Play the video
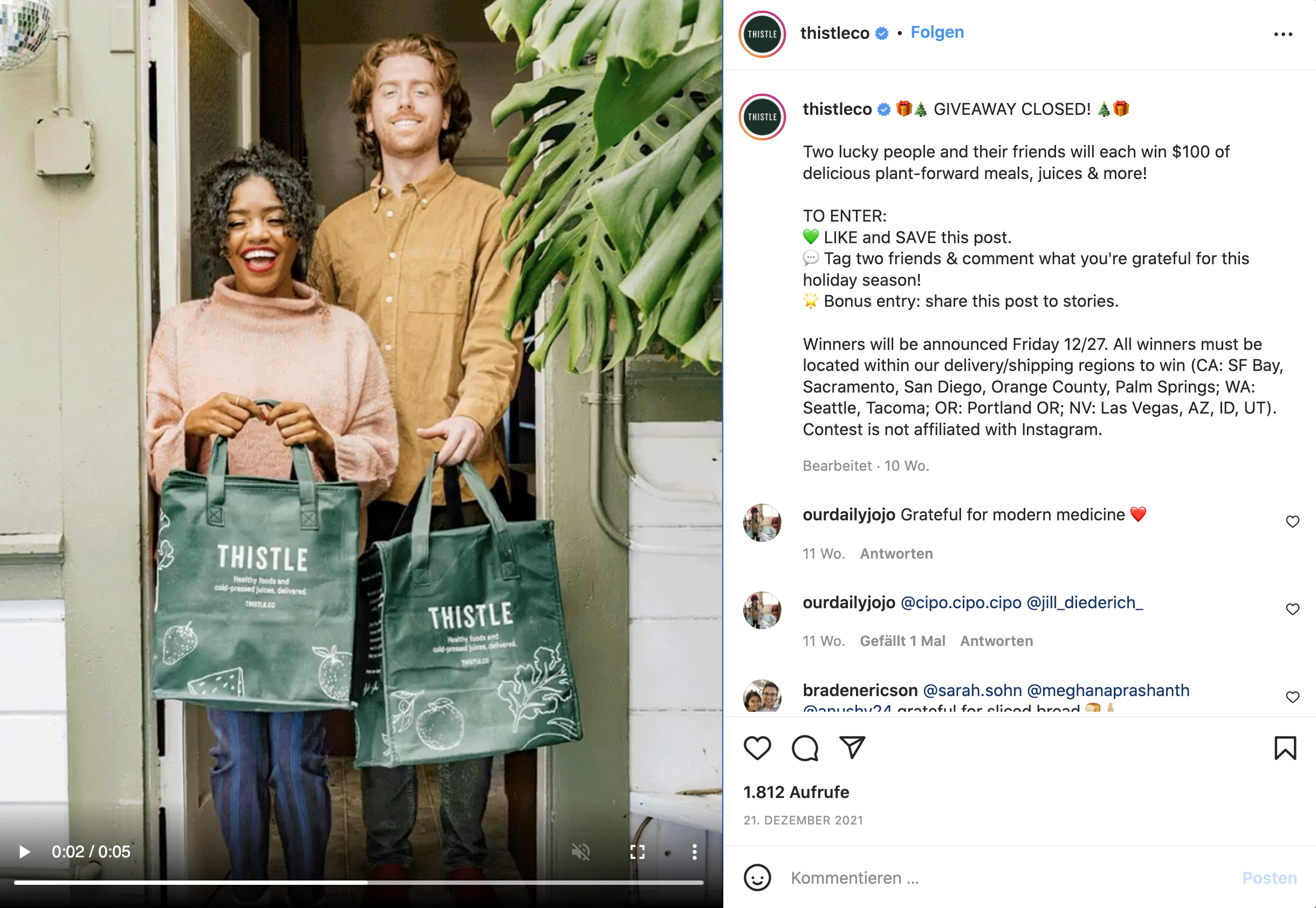Screen dimensions: 1316x908 24,852
